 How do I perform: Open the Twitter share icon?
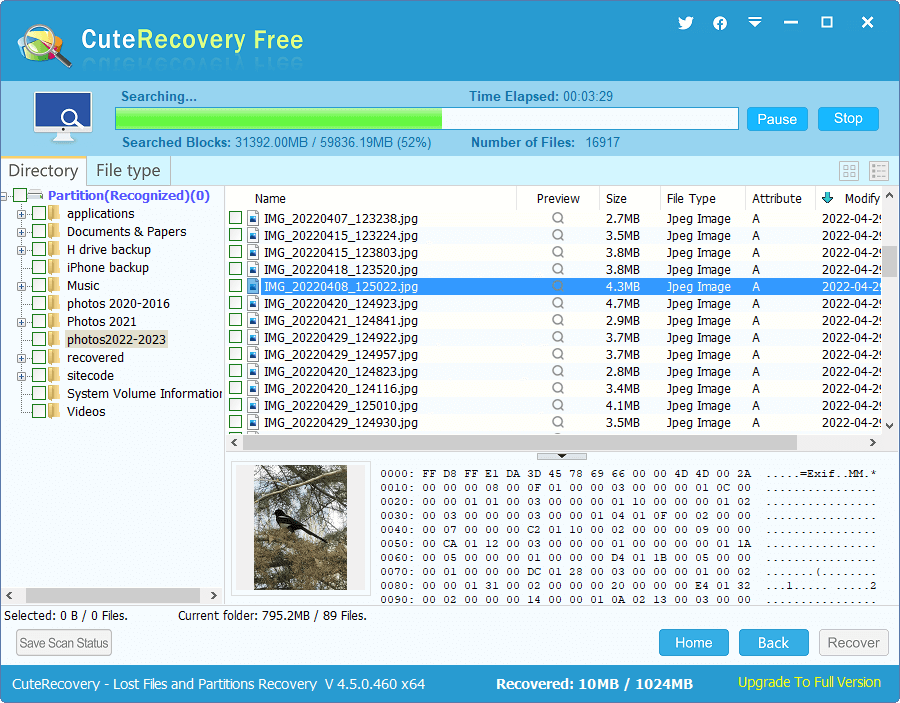pos(685,23)
